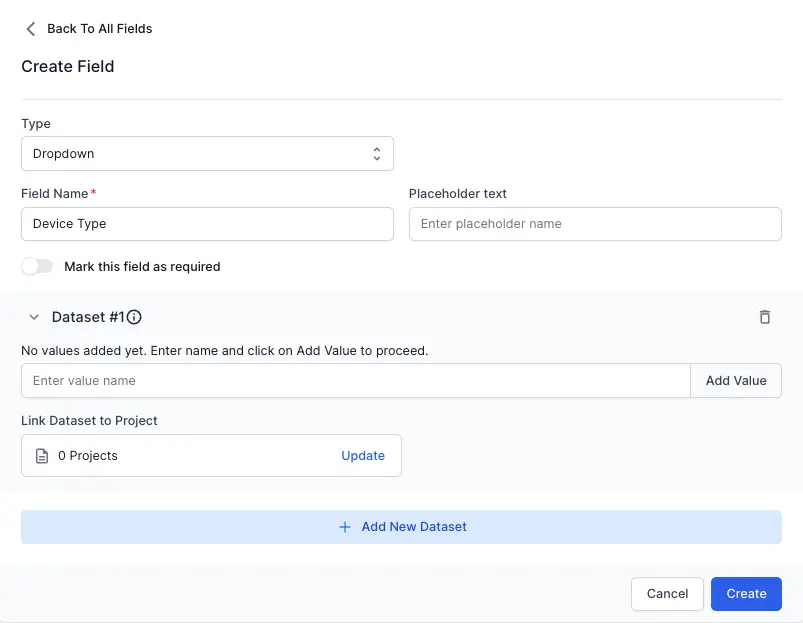Click the back arrow icon
Image resolution: width=803 pixels, height=623 pixels.
[31, 29]
